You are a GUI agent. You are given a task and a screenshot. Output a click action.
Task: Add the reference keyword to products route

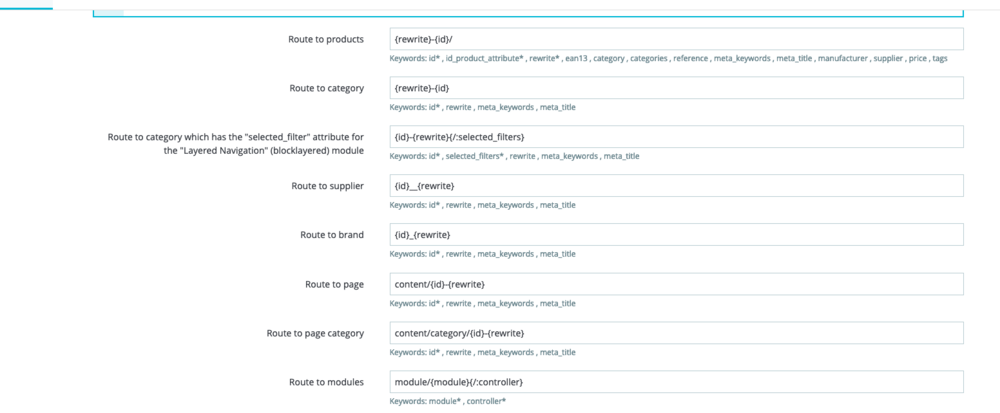(690, 59)
